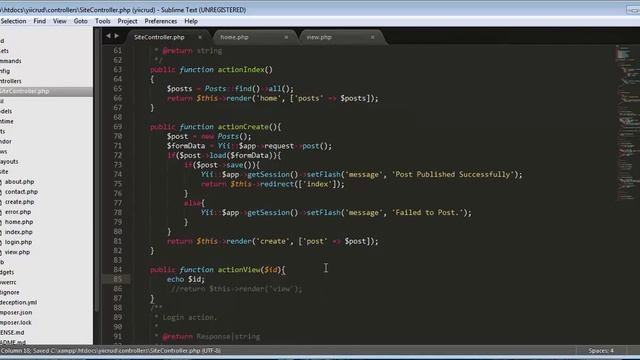Open view.php in the sidebar
This screenshot has height=360, width=640.
tap(17, 252)
